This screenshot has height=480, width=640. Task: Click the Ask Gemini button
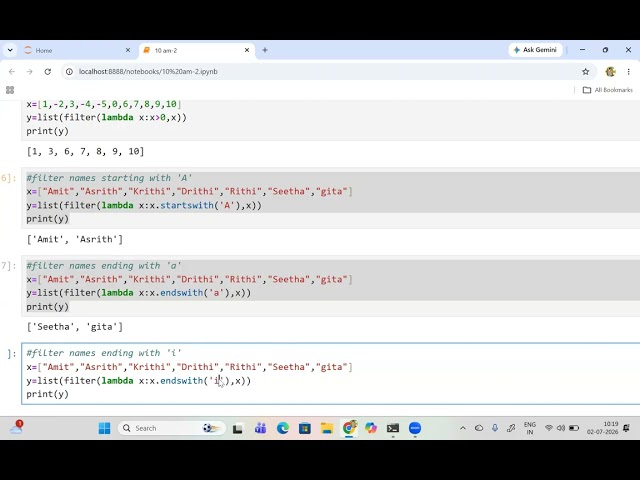[x=535, y=50]
